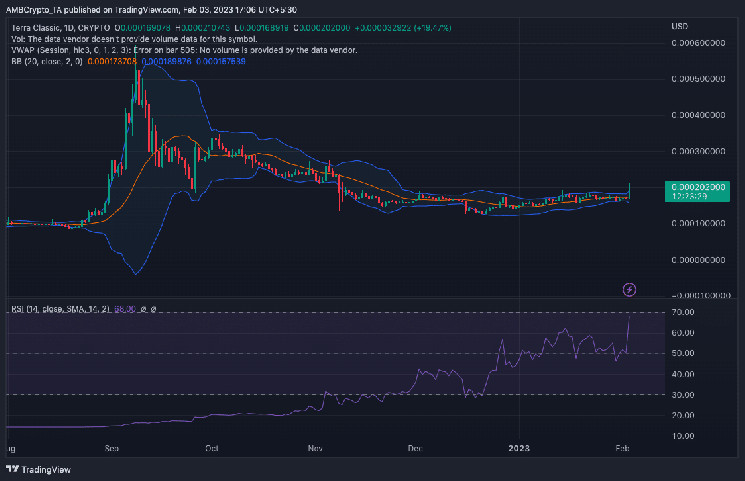Click the RSI 30.00 axis label
This screenshot has width=745, height=481.
683,395
